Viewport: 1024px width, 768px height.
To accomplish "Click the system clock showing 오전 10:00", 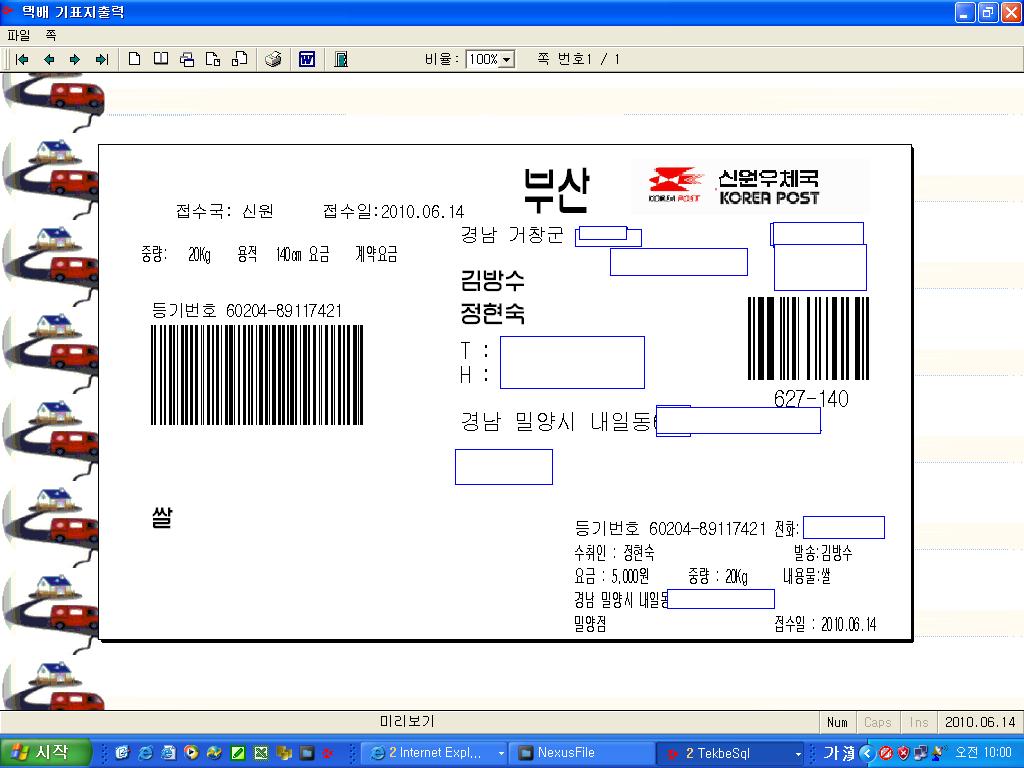I will (x=983, y=753).
